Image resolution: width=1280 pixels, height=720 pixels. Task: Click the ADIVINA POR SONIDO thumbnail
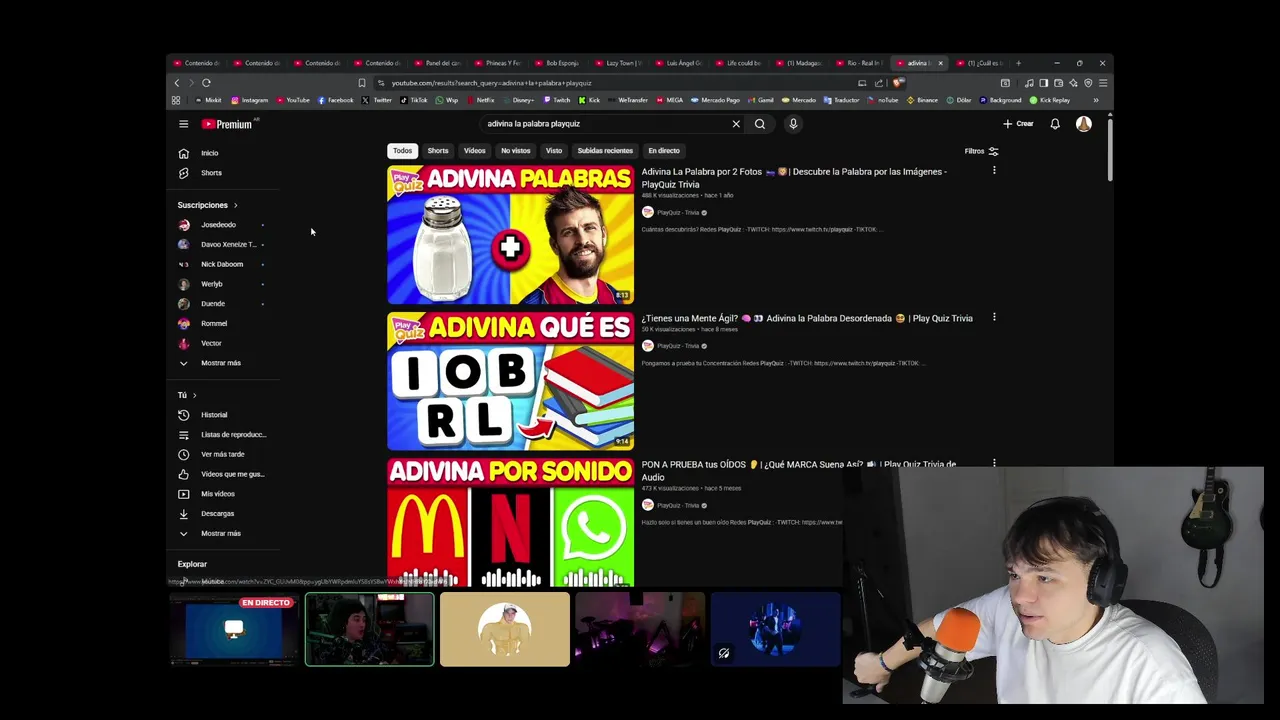(510, 522)
